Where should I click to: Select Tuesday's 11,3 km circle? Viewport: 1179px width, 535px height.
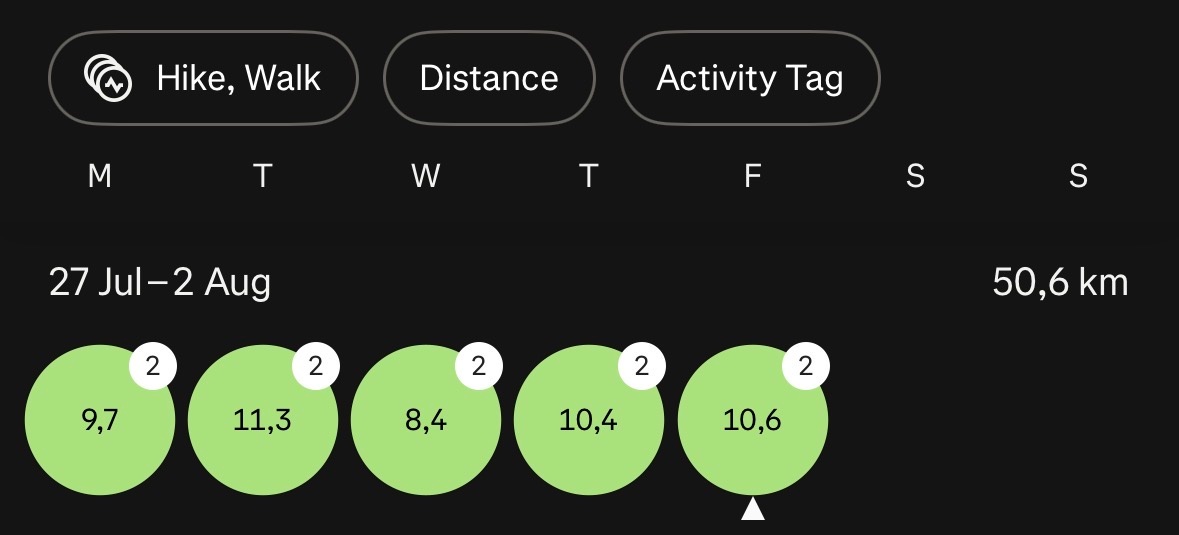pyautogui.click(x=262, y=420)
